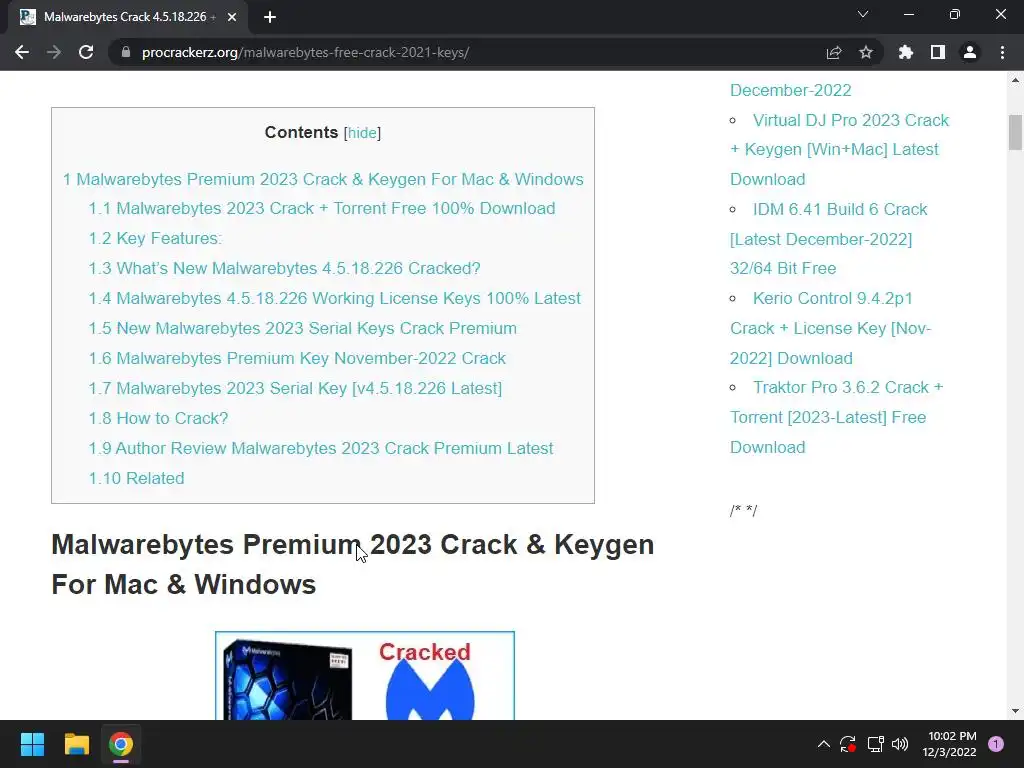Jump to 1.7 Malwarebytes 2023 Serial Key
Screen dimensions: 1024x768
tap(295, 389)
